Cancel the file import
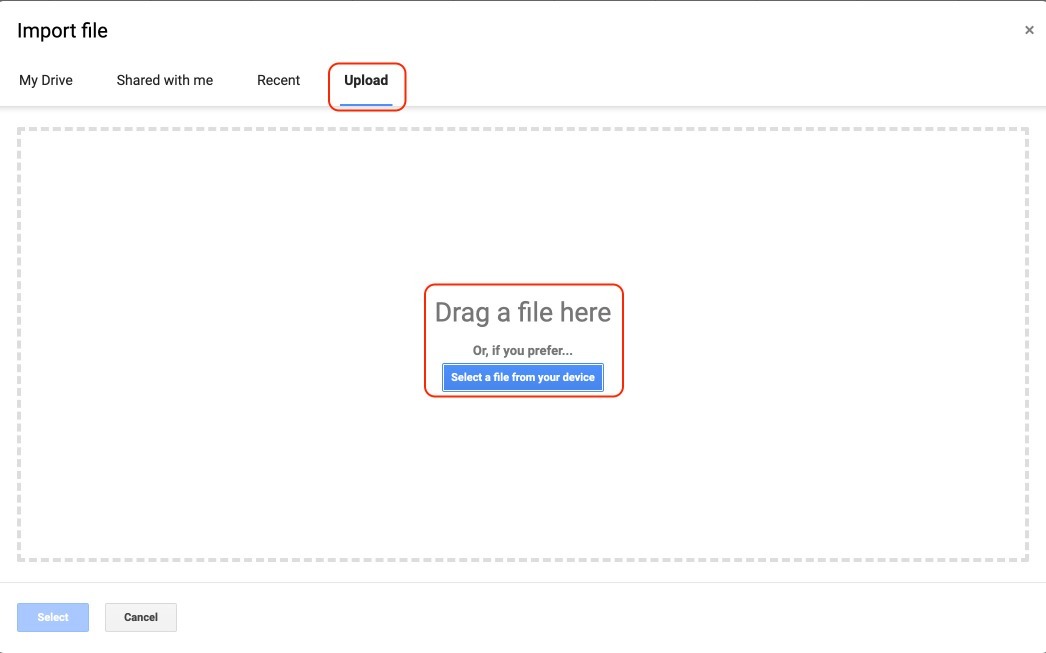 141,617
